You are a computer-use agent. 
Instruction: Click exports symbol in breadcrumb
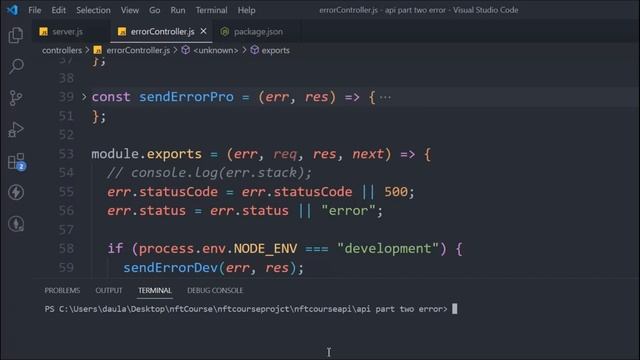[276, 50]
